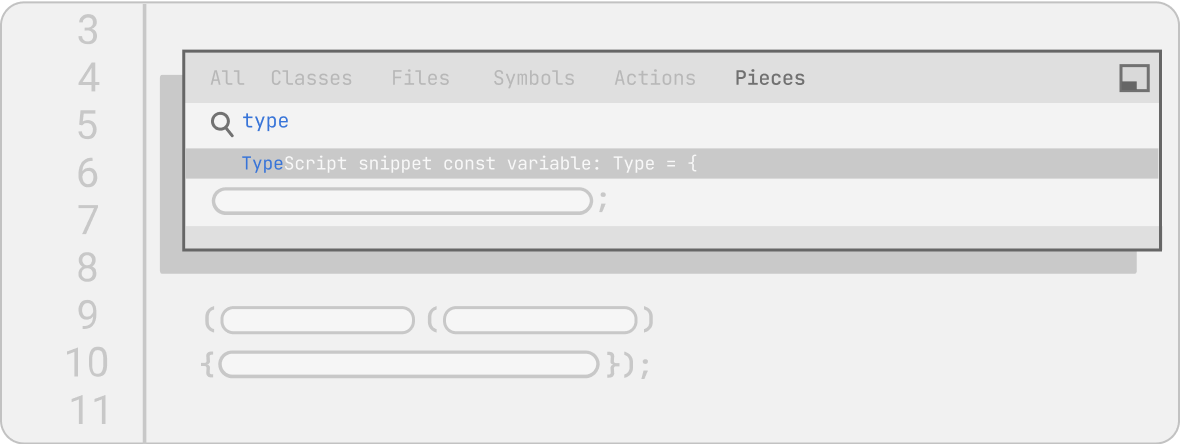Click line number 11 in the gutter
The height and width of the screenshot is (444, 1180).
88,409
